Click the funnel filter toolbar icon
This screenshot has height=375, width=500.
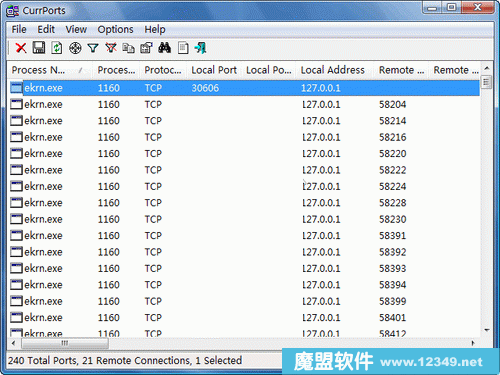pyautogui.click(x=93, y=48)
